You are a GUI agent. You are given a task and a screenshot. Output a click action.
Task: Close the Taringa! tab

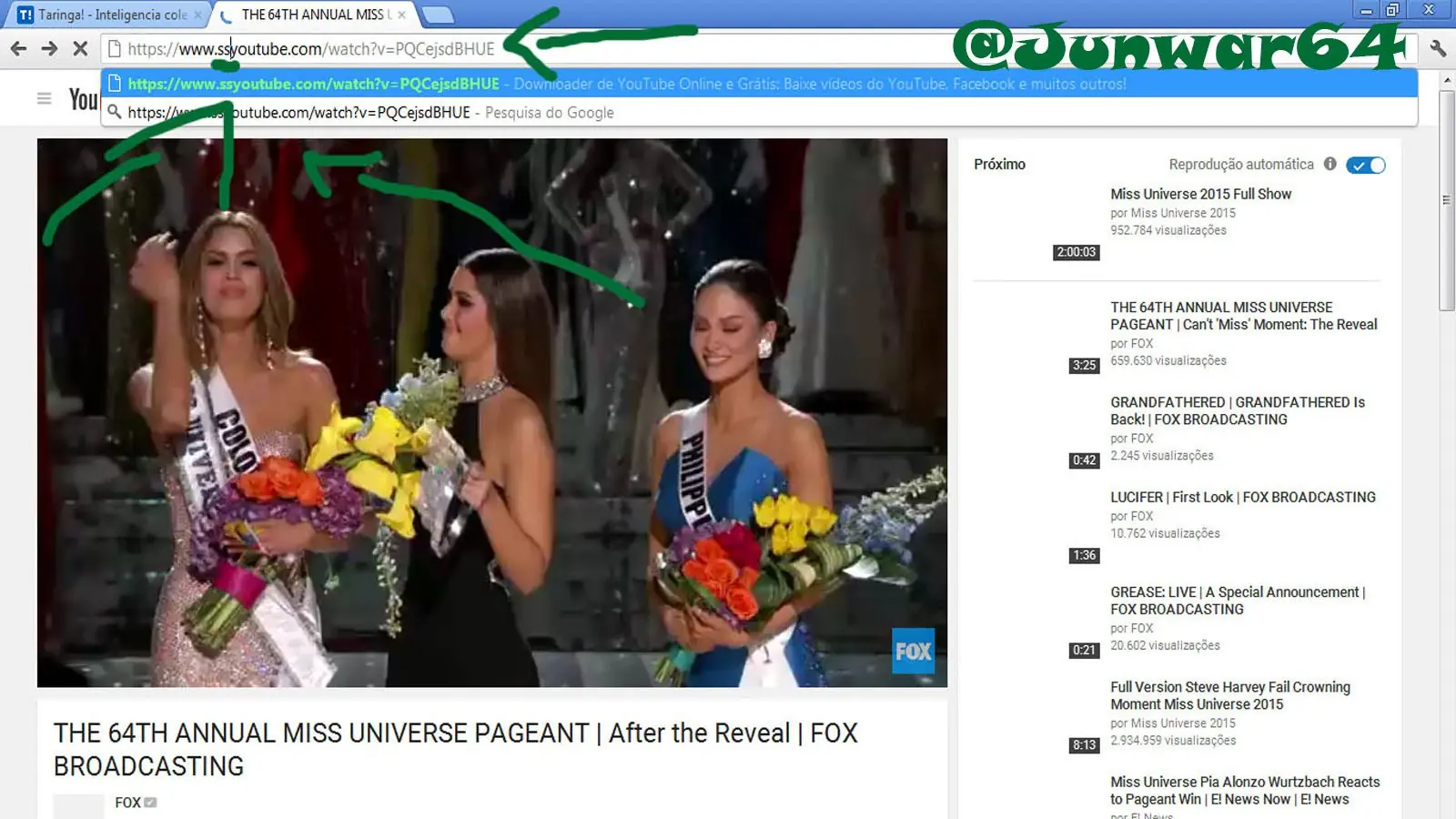(x=197, y=15)
